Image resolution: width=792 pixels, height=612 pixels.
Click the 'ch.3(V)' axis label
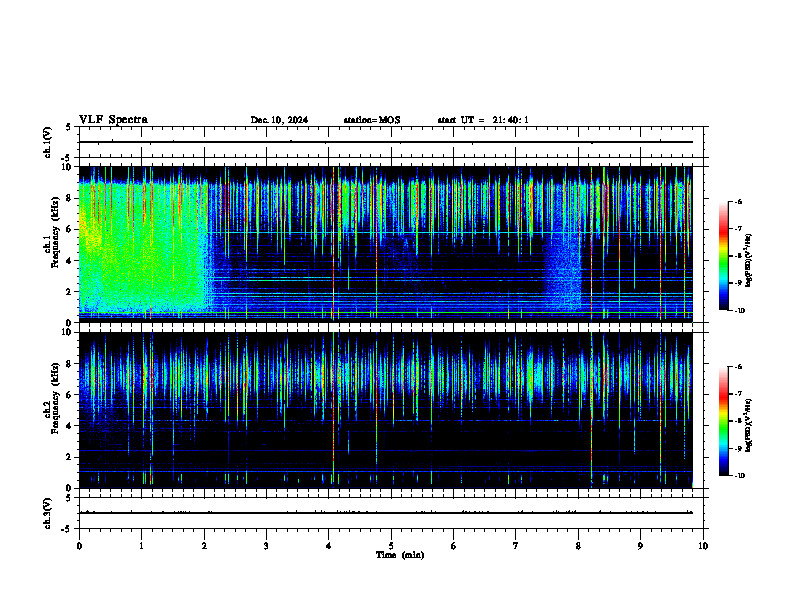tap(48, 514)
